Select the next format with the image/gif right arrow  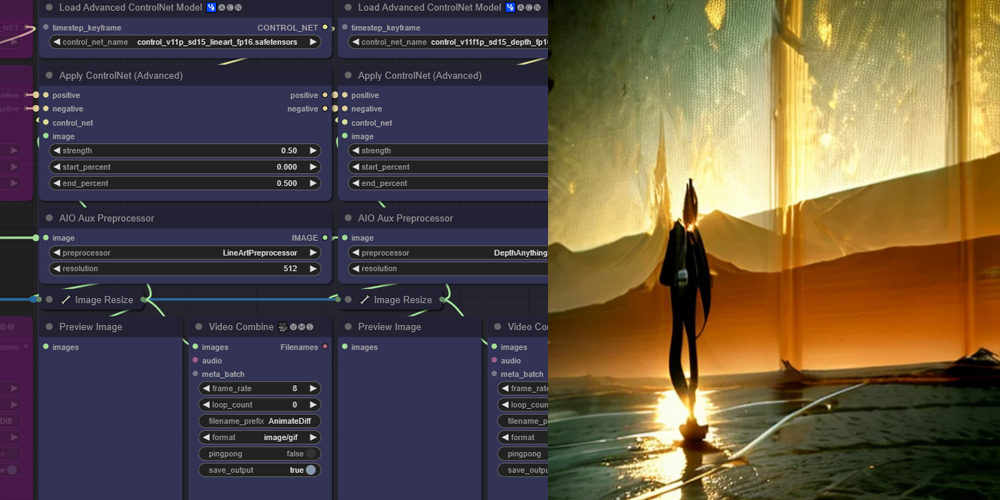pyautogui.click(x=313, y=438)
